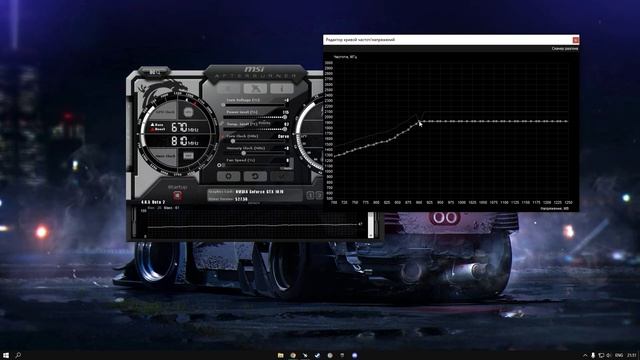The width and height of the screenshot is (640, 360).
Task: Open the round blue-white app at the taskbar's right end
Action: (354, 356)
